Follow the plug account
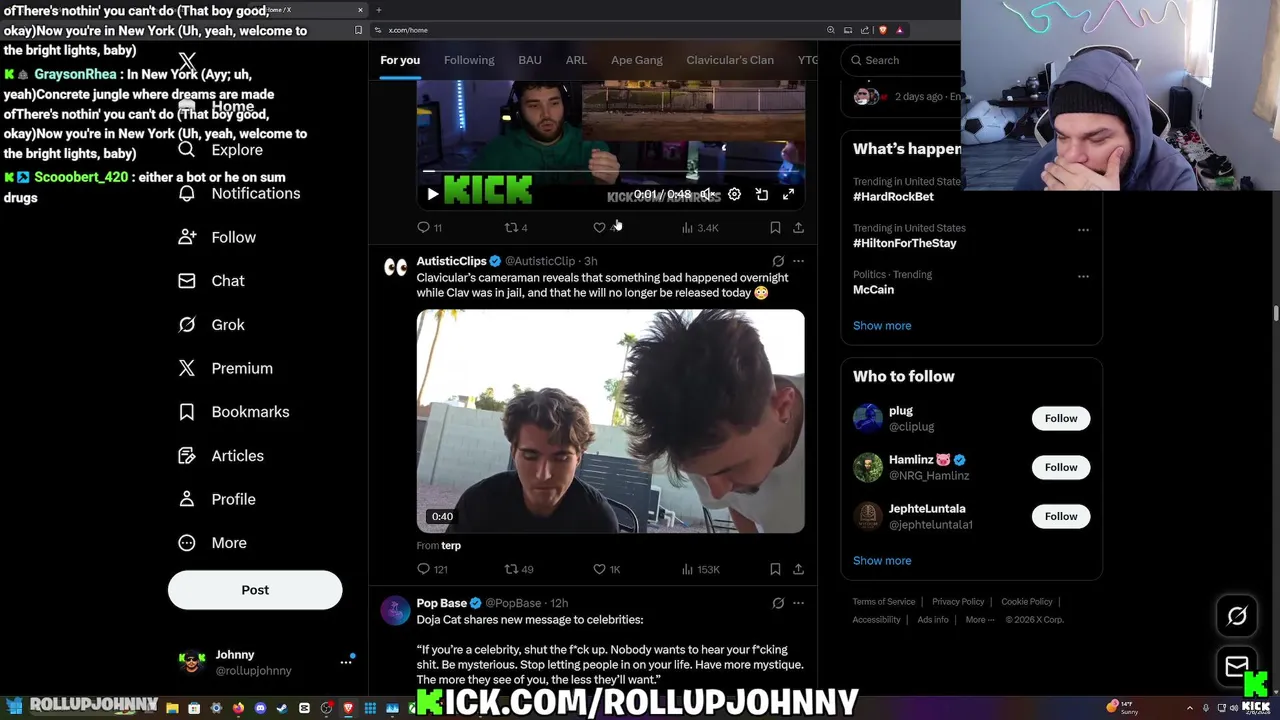This screenshot has width=1280, height=720. click(1061, 418)
